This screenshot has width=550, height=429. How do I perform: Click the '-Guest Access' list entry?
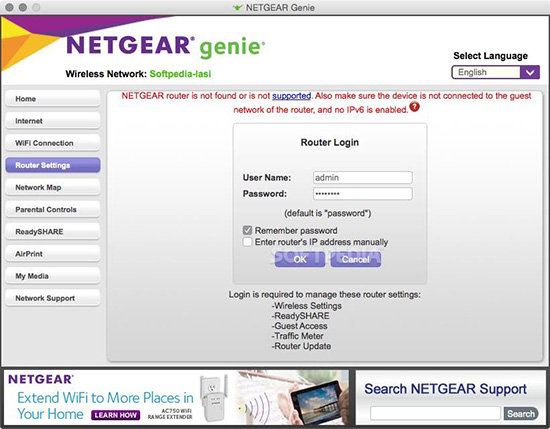coord(300,326)
